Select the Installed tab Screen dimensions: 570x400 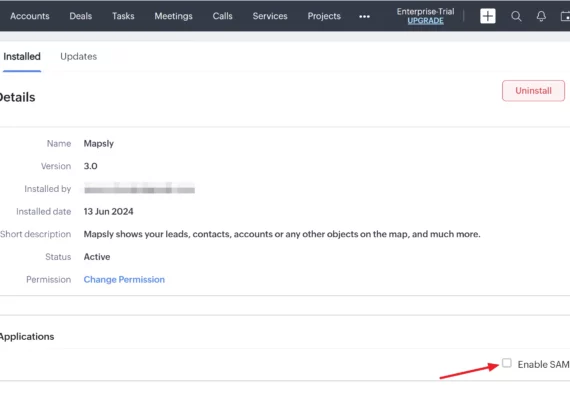22,57
